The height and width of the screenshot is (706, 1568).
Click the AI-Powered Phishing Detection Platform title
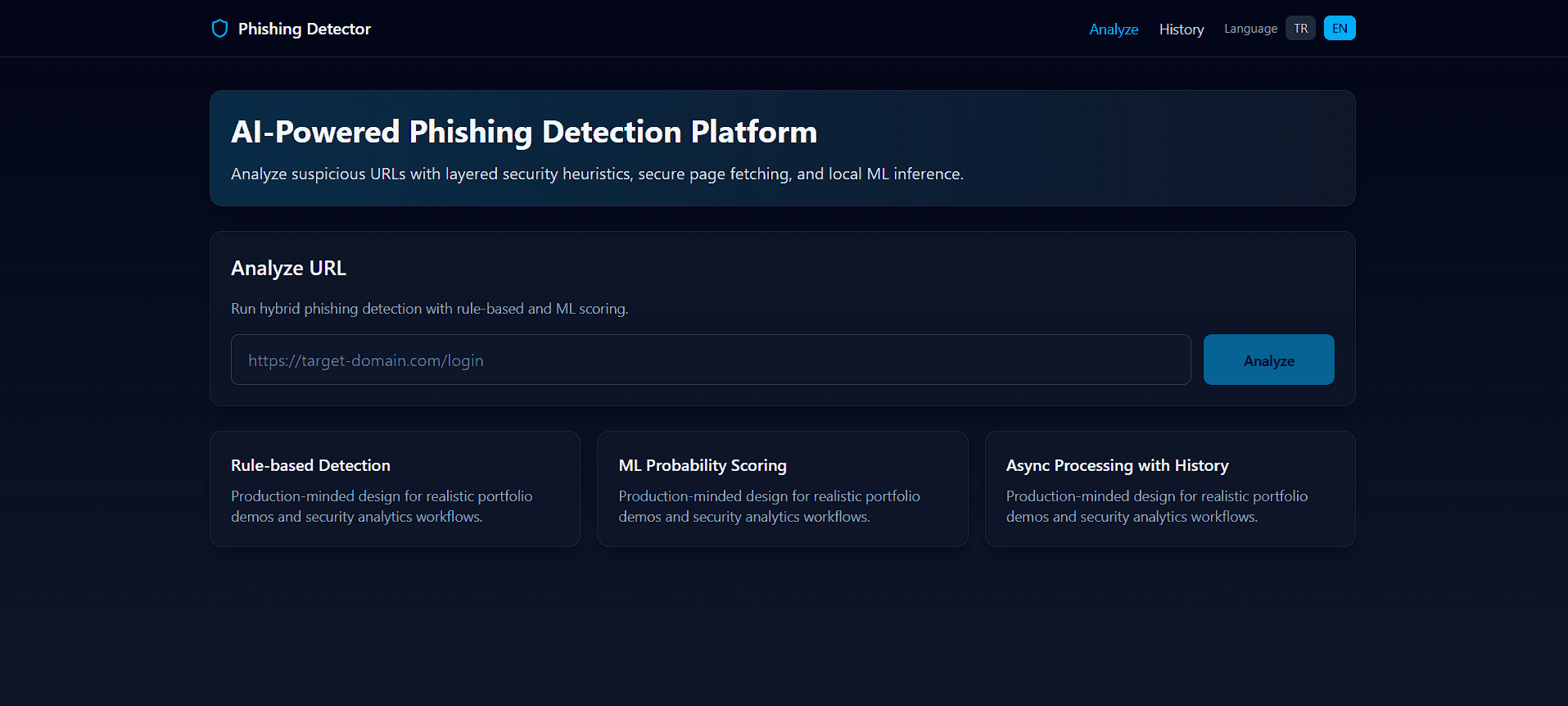pyautogui.click(x=524, y=132)
